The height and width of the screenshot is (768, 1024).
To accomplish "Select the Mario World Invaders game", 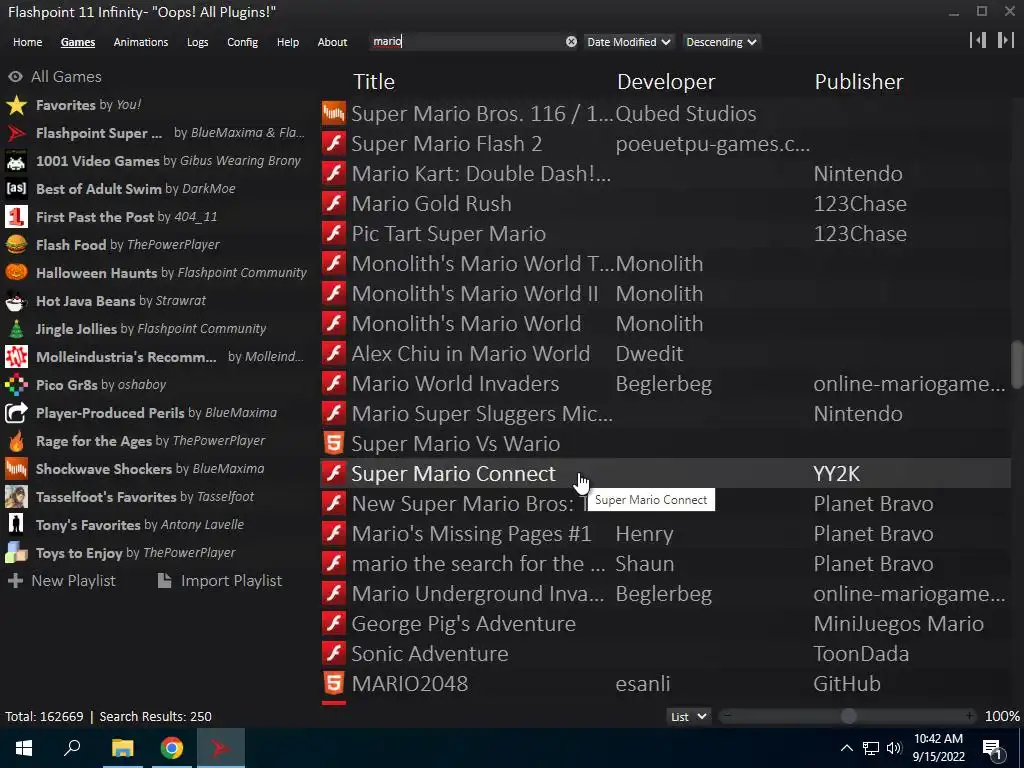I will click(665, 384).
